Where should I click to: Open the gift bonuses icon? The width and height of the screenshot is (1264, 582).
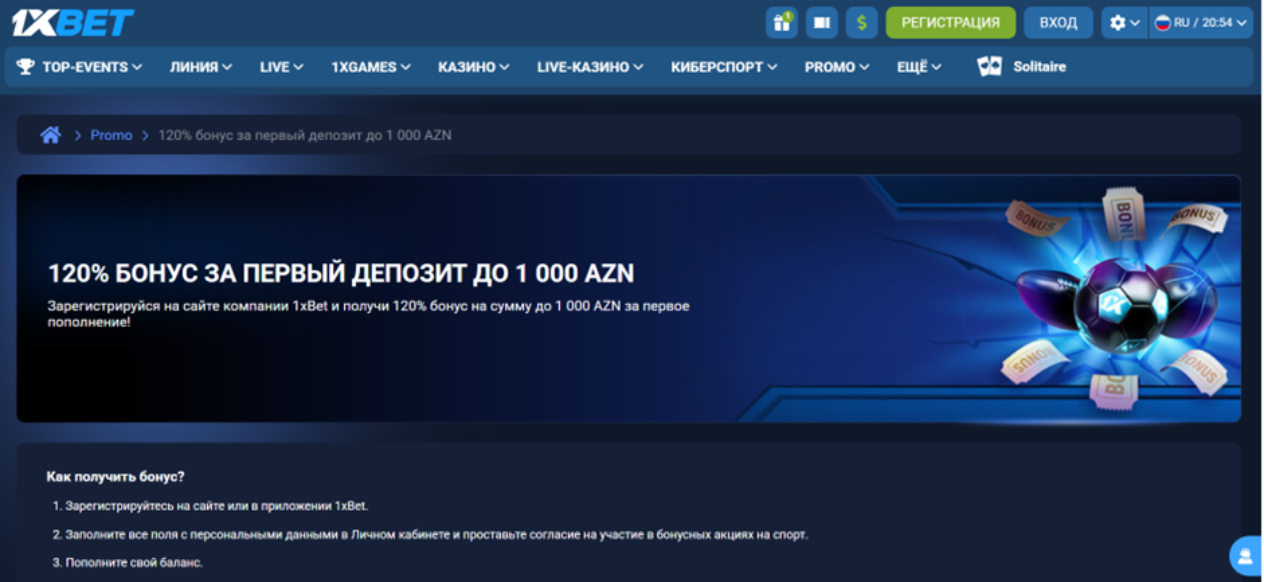pos(781,22)
